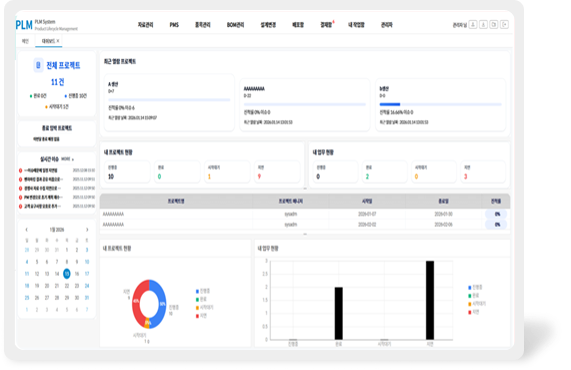Click orange 시작대기 legend swatch in bar chart
Viewport: 571px width, 370px height.
(470, 304)
